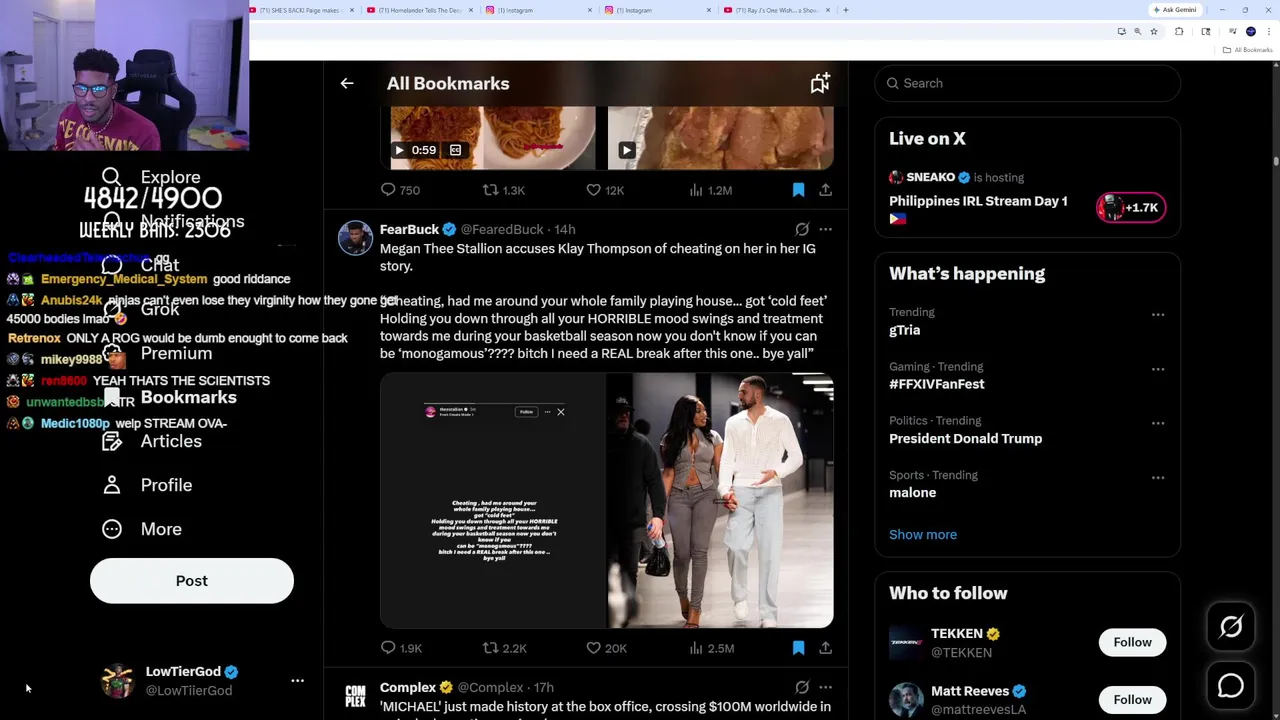Open the photo of the couple walking

pos(721,501)
